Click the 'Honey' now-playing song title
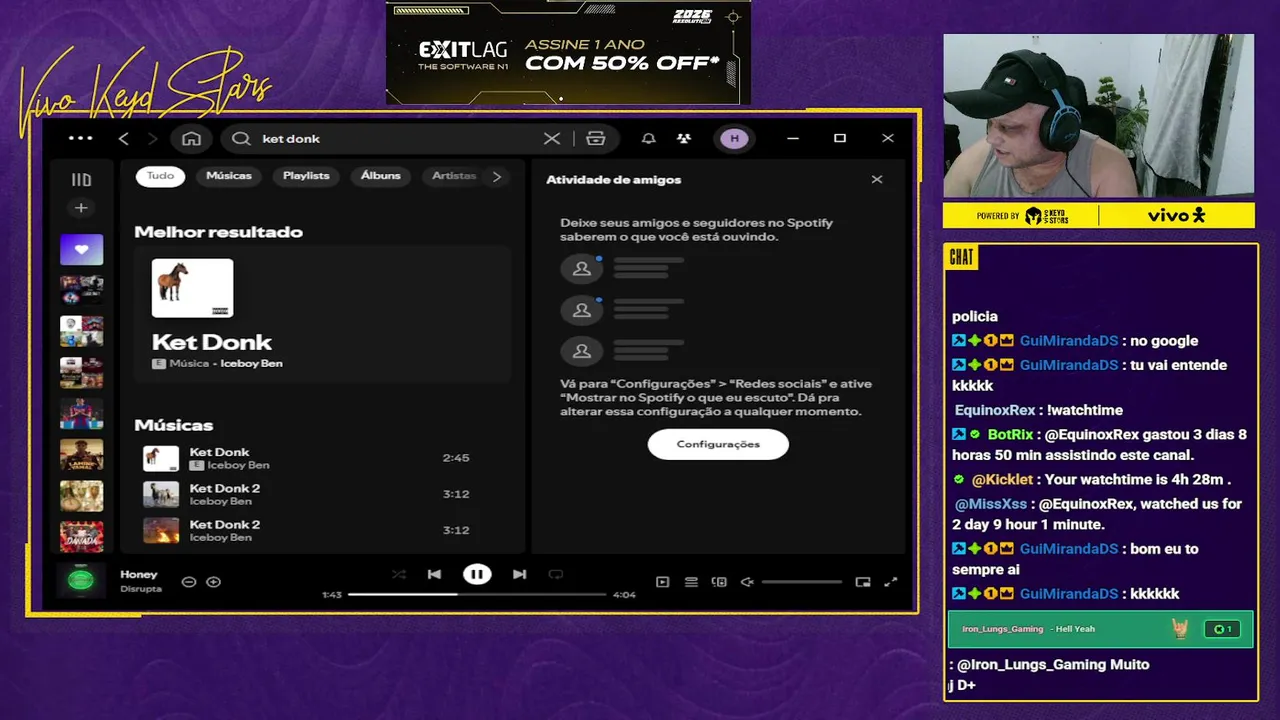This screenshot has height=720, width=1280. (139, 575)
